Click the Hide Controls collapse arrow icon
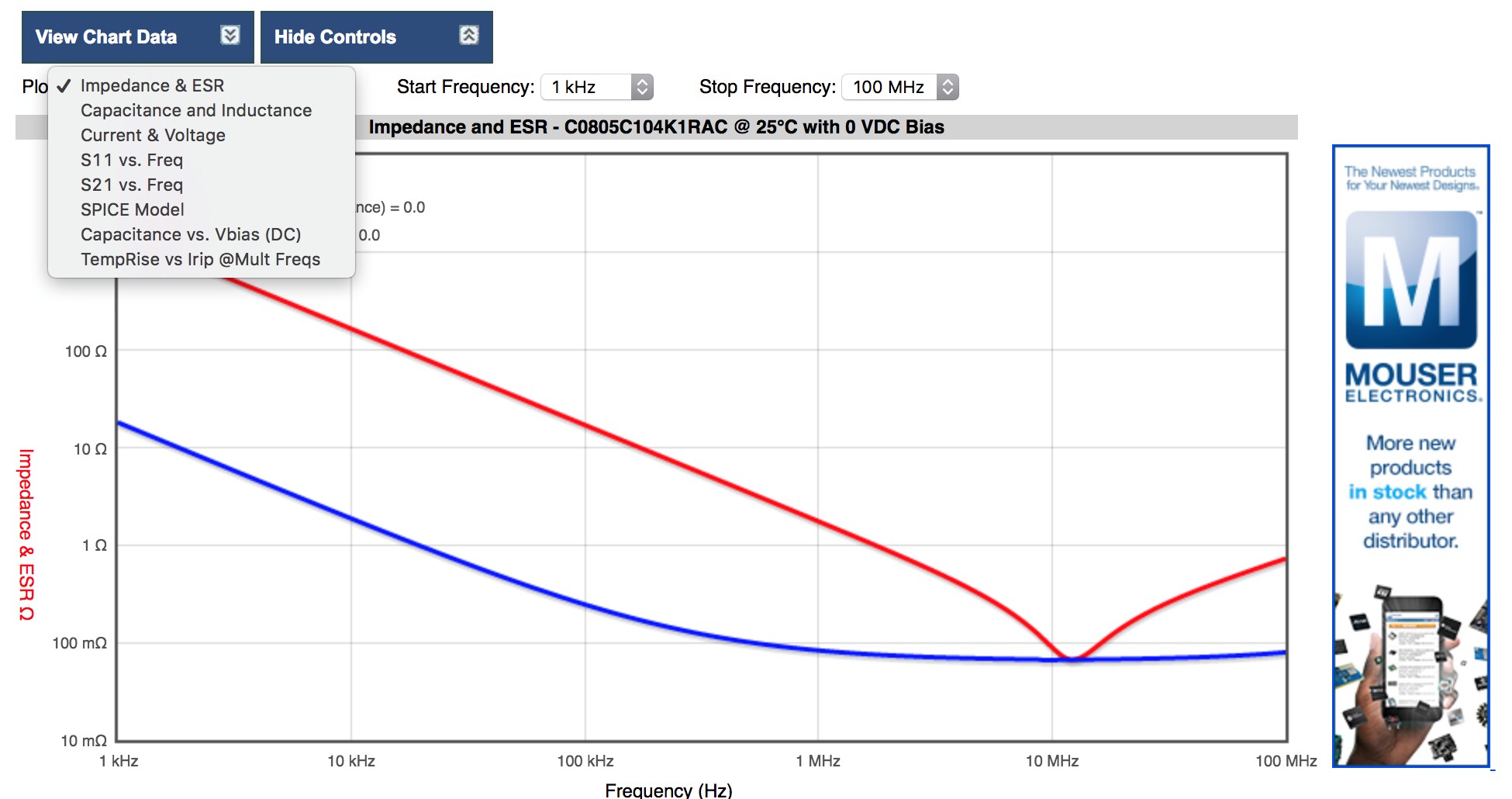 469,36
